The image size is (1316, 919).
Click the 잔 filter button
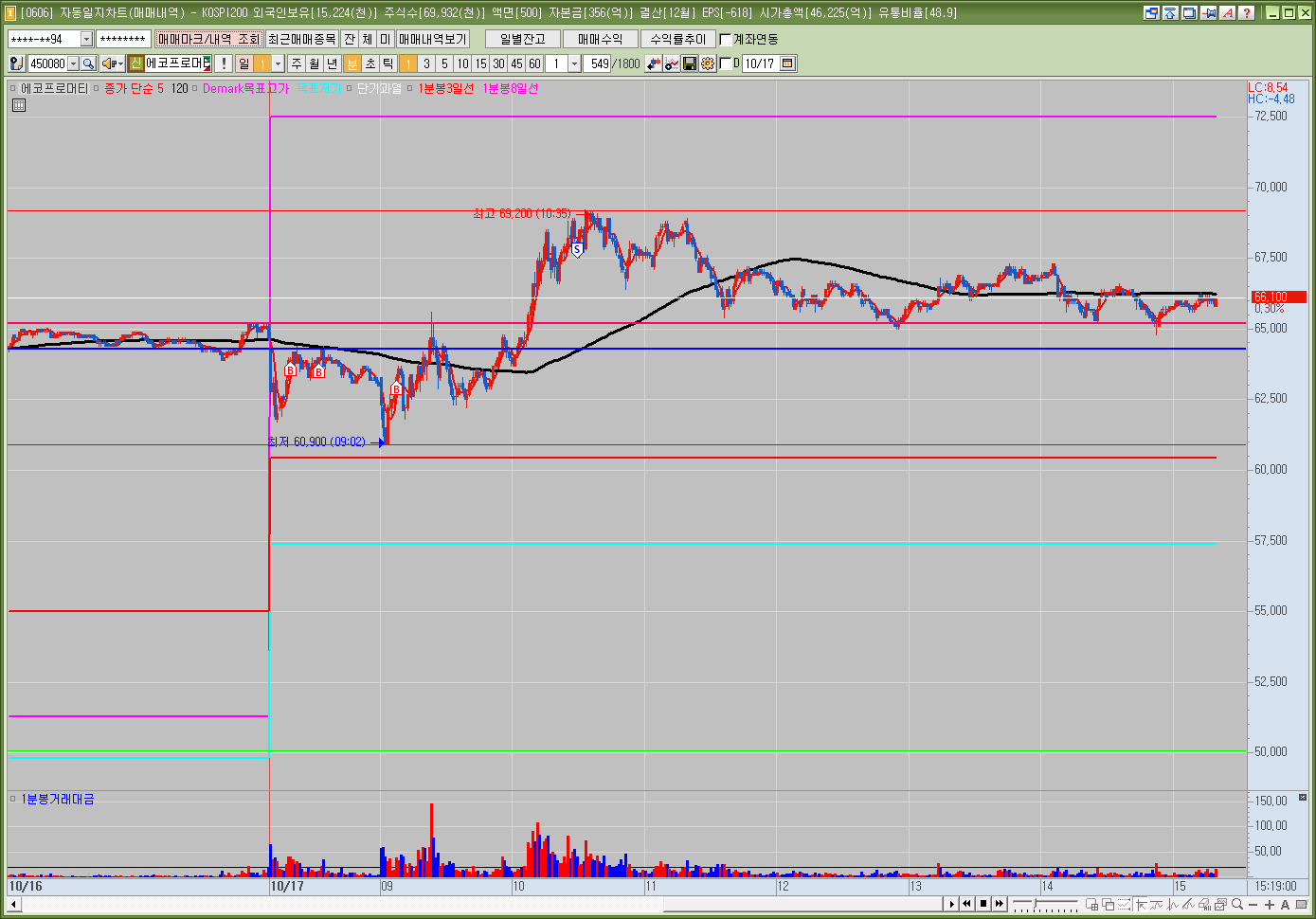[350, 39]
